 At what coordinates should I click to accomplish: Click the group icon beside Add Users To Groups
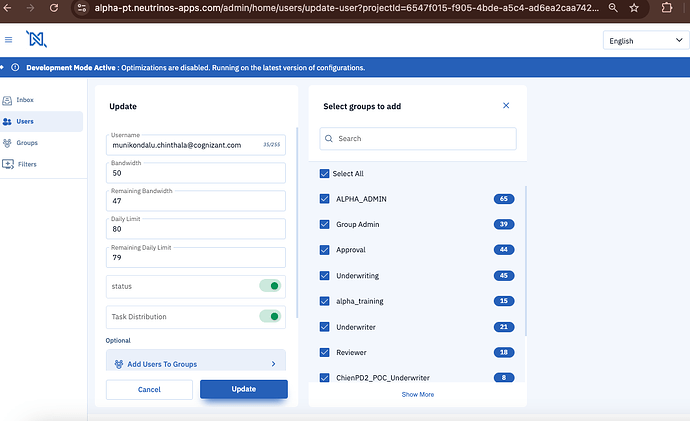click(x=119, y=364)
